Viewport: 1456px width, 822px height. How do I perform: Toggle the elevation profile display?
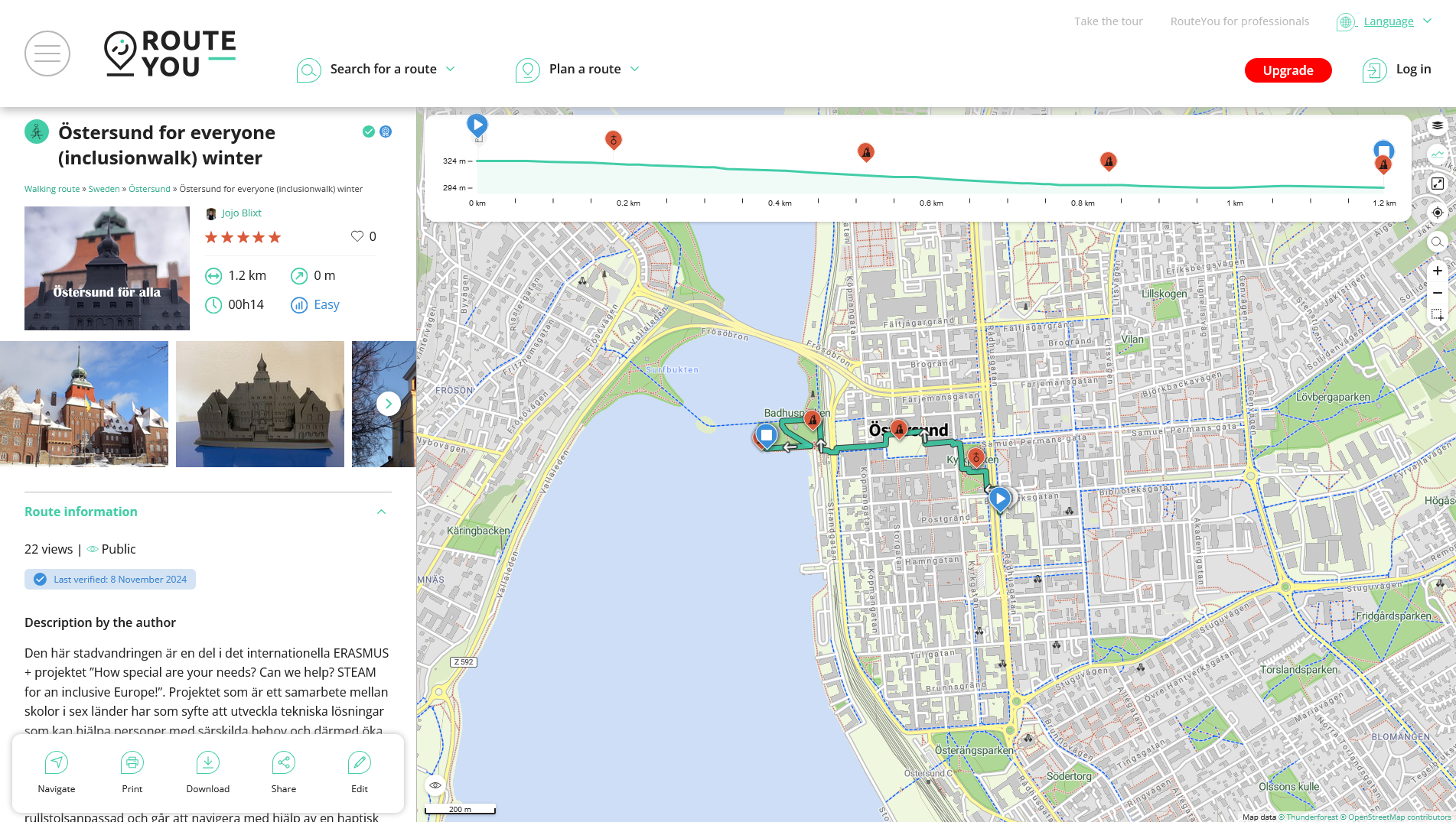tap(1438, 154)
